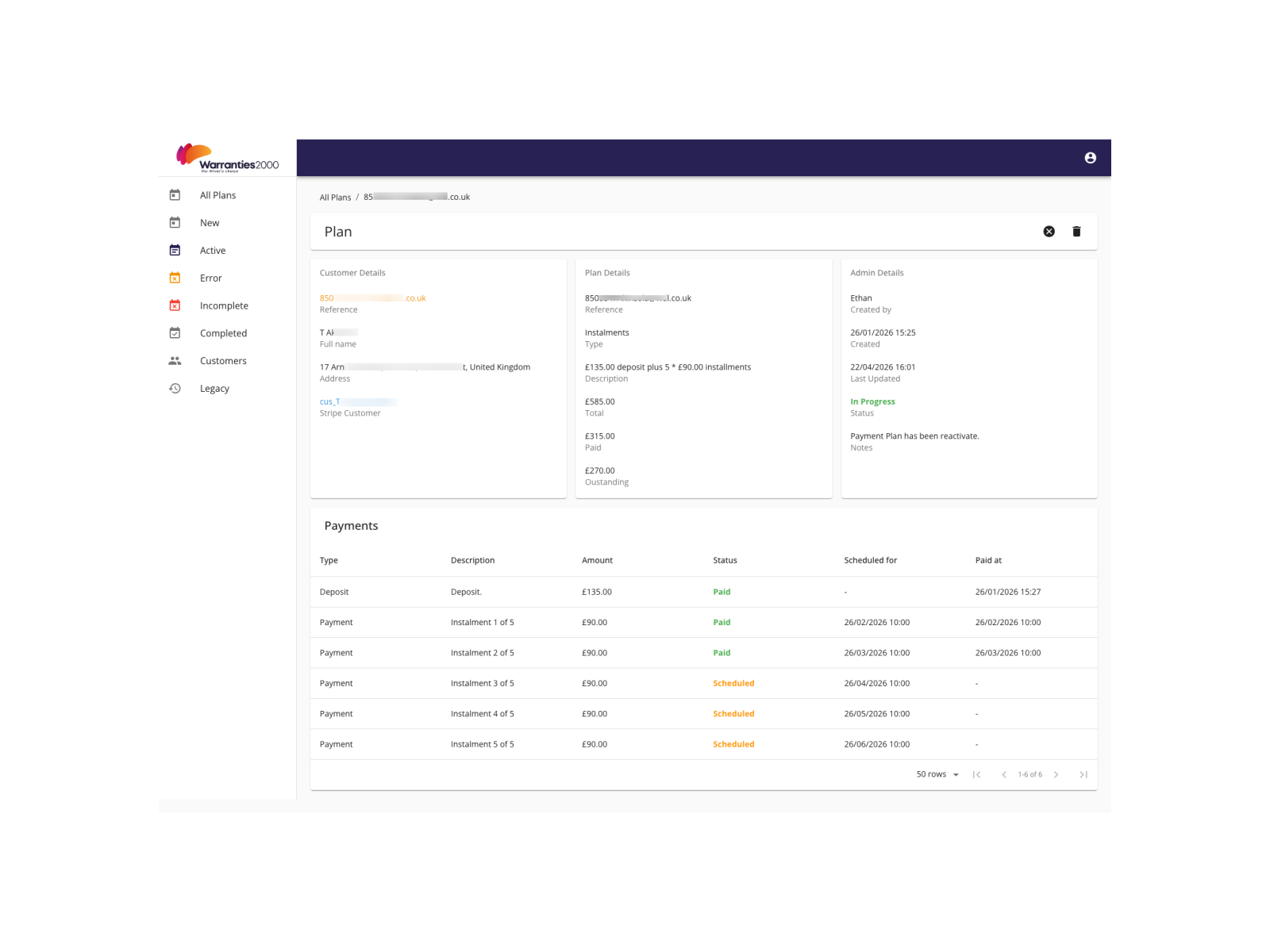Click Instalment 1 of 5 description
1270x952 pixels.
(x=482, y=623)
